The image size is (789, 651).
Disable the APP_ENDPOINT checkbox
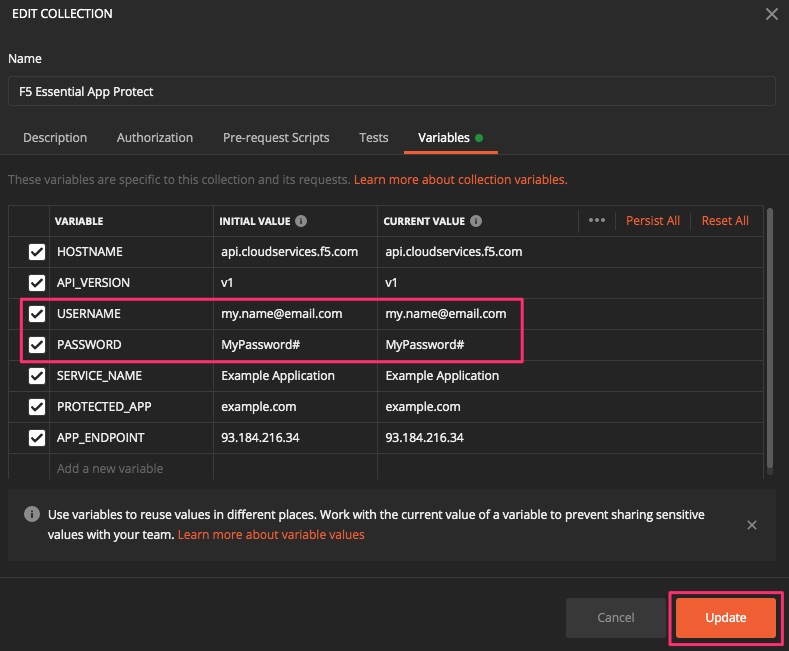click(37, 438)
